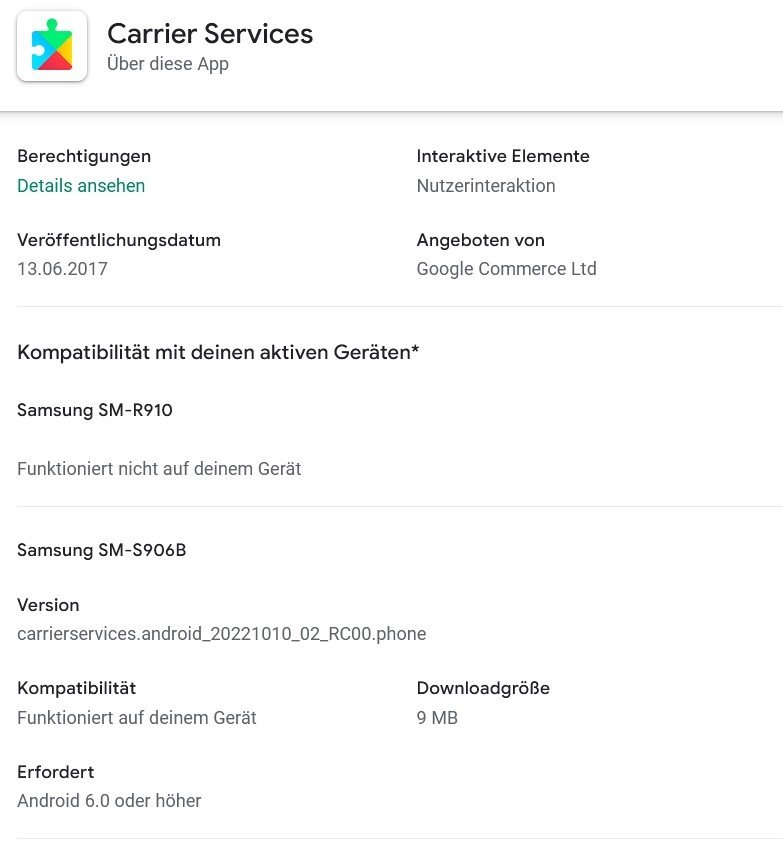Click the carrierservices.android version string
Screen dimensions: 783x842
click(x=222, y=634)
